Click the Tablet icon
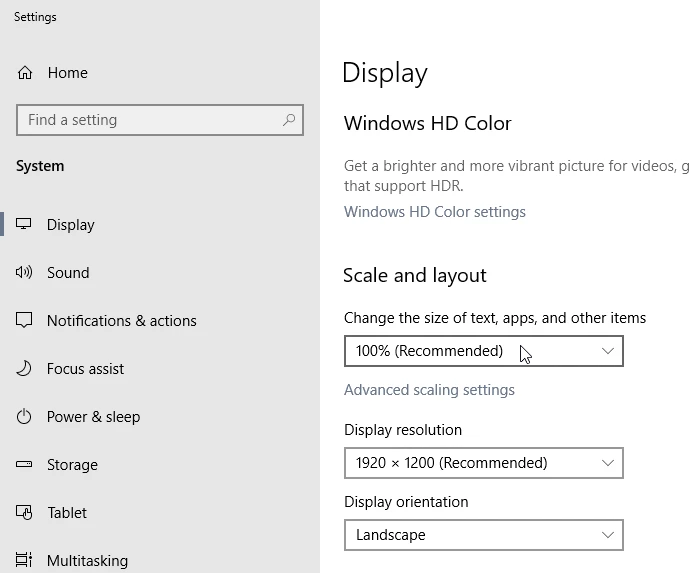689x573 pixels. [x=24, y=512]
